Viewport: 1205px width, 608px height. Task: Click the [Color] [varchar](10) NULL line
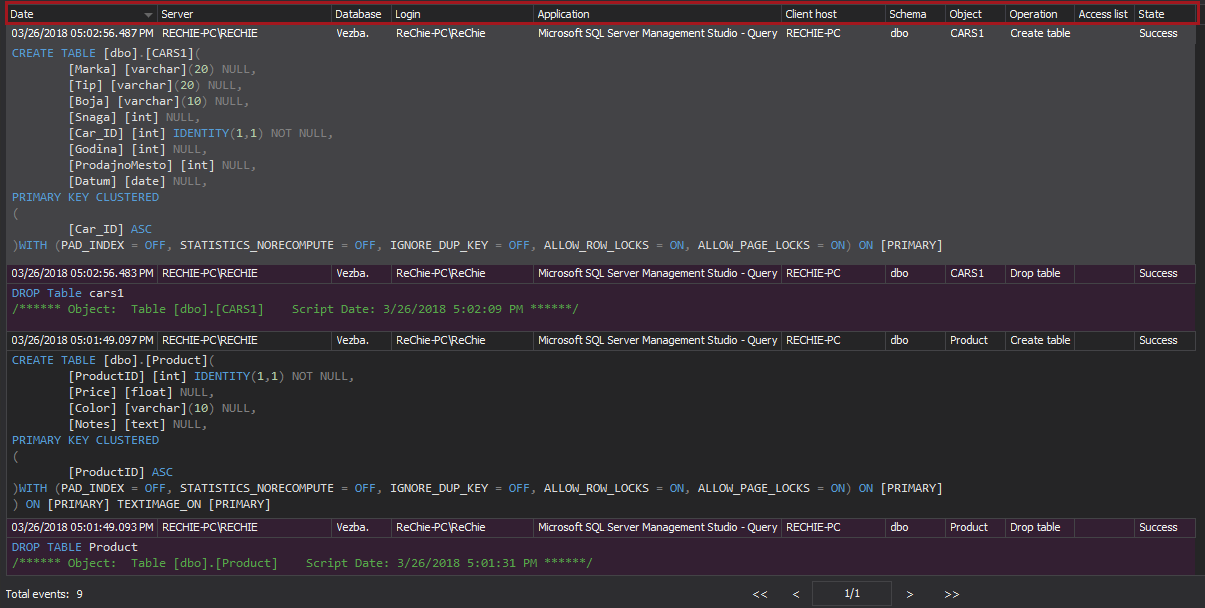click(162, 408)
